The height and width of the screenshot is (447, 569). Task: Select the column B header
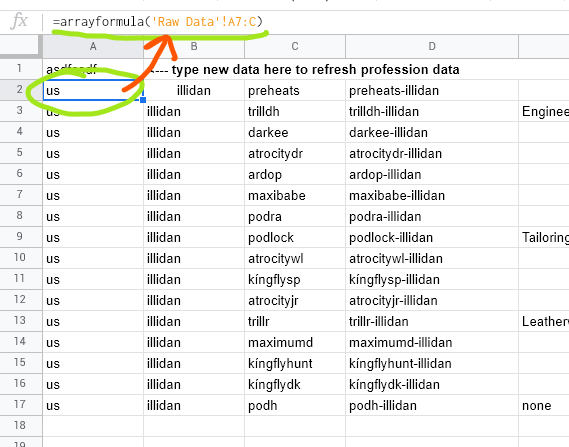pyautogui.click(x=194, y=46)
